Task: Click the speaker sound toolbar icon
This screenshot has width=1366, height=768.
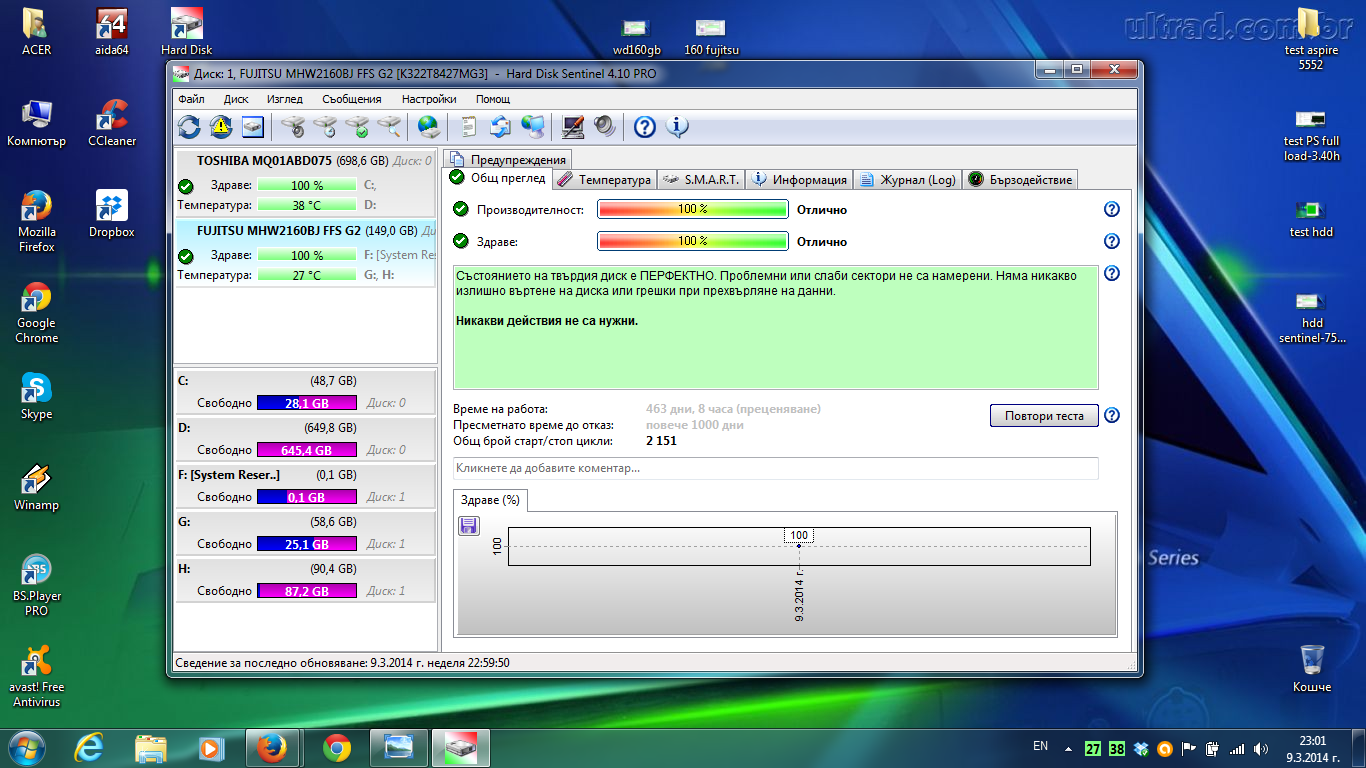Action: coord(604,126)
